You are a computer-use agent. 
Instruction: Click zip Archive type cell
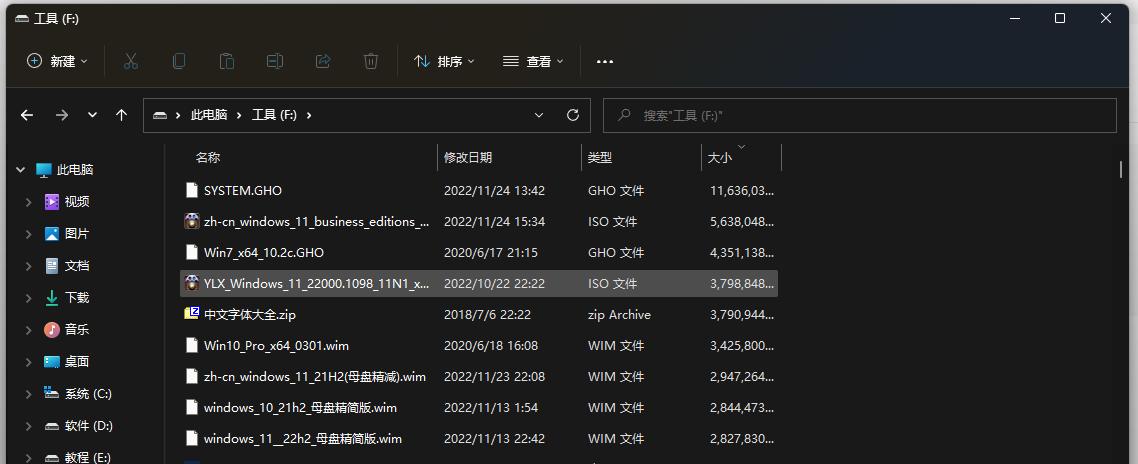619,314
